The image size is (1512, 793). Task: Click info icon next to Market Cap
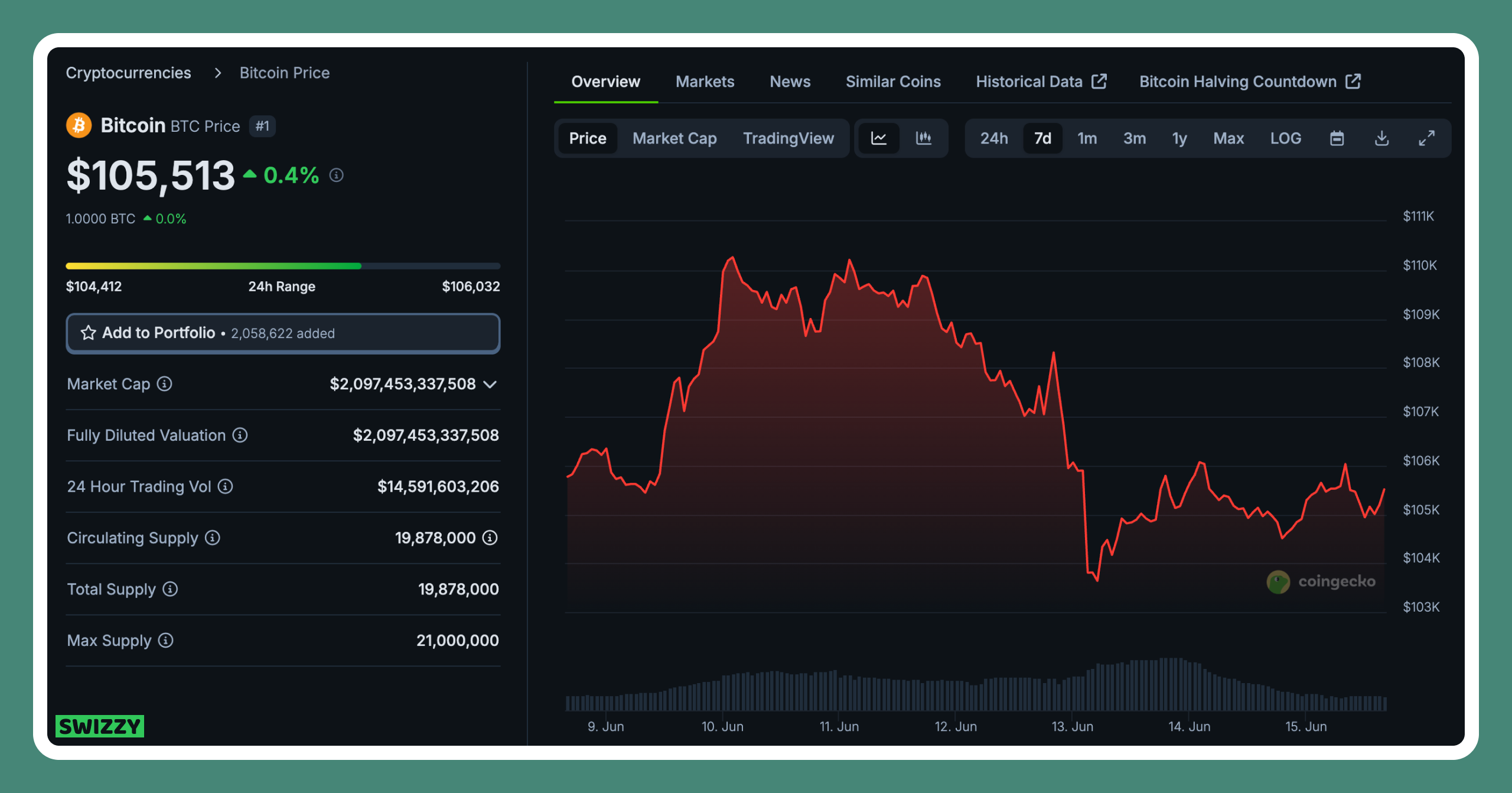tap(165, 384)
